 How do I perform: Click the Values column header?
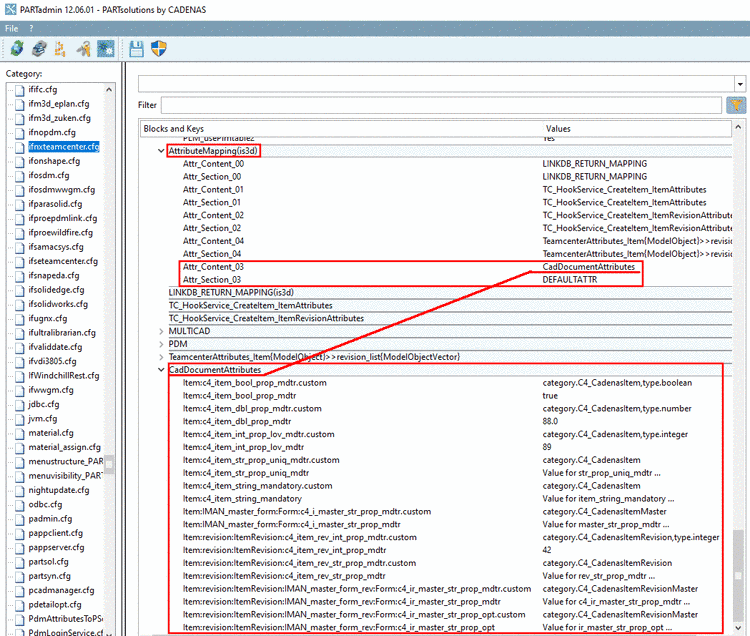tap(558, 129)
